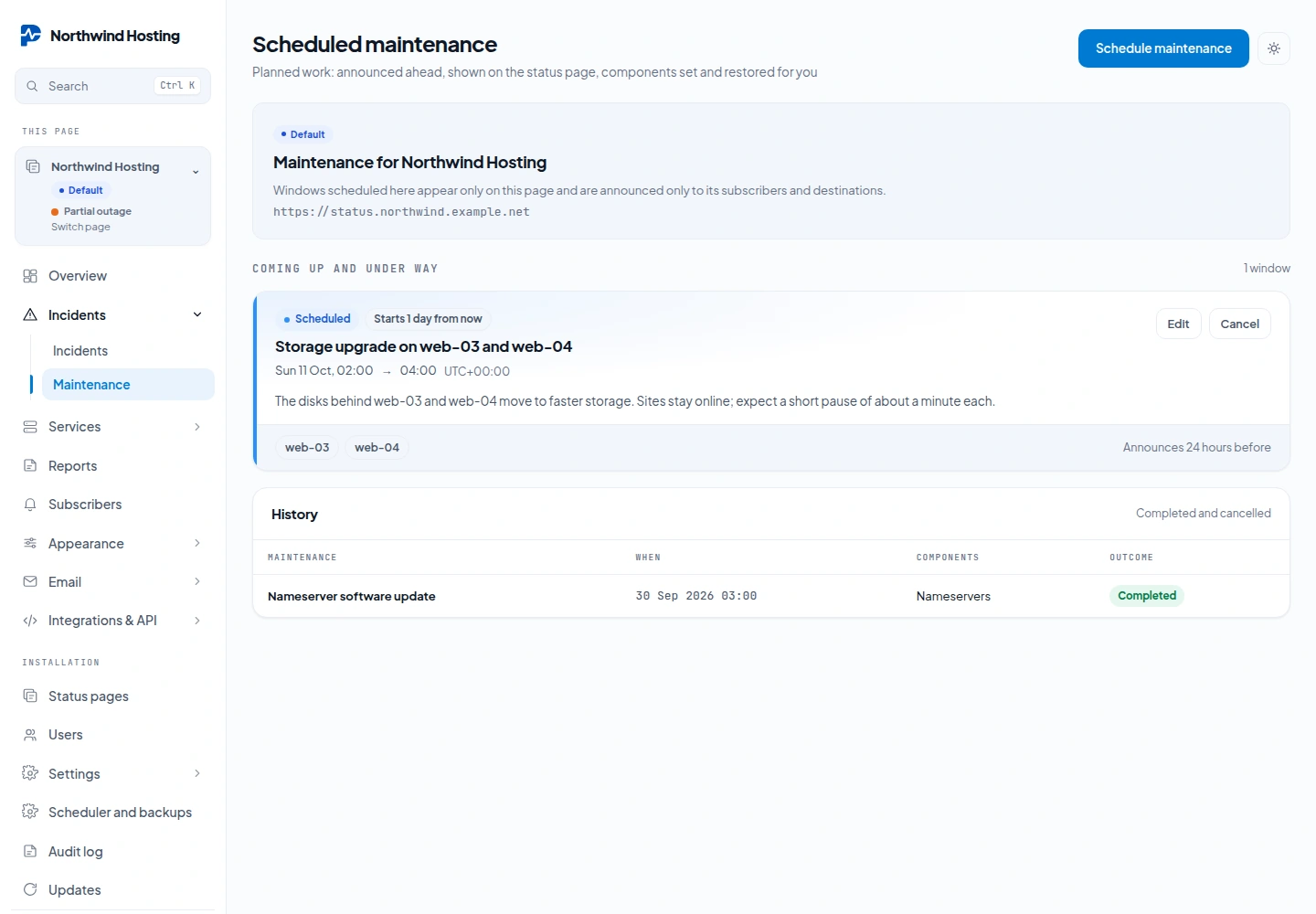This screenshot has width=1316, height=914.
Task: Click the Status pages icon
Action: point(30,696)
